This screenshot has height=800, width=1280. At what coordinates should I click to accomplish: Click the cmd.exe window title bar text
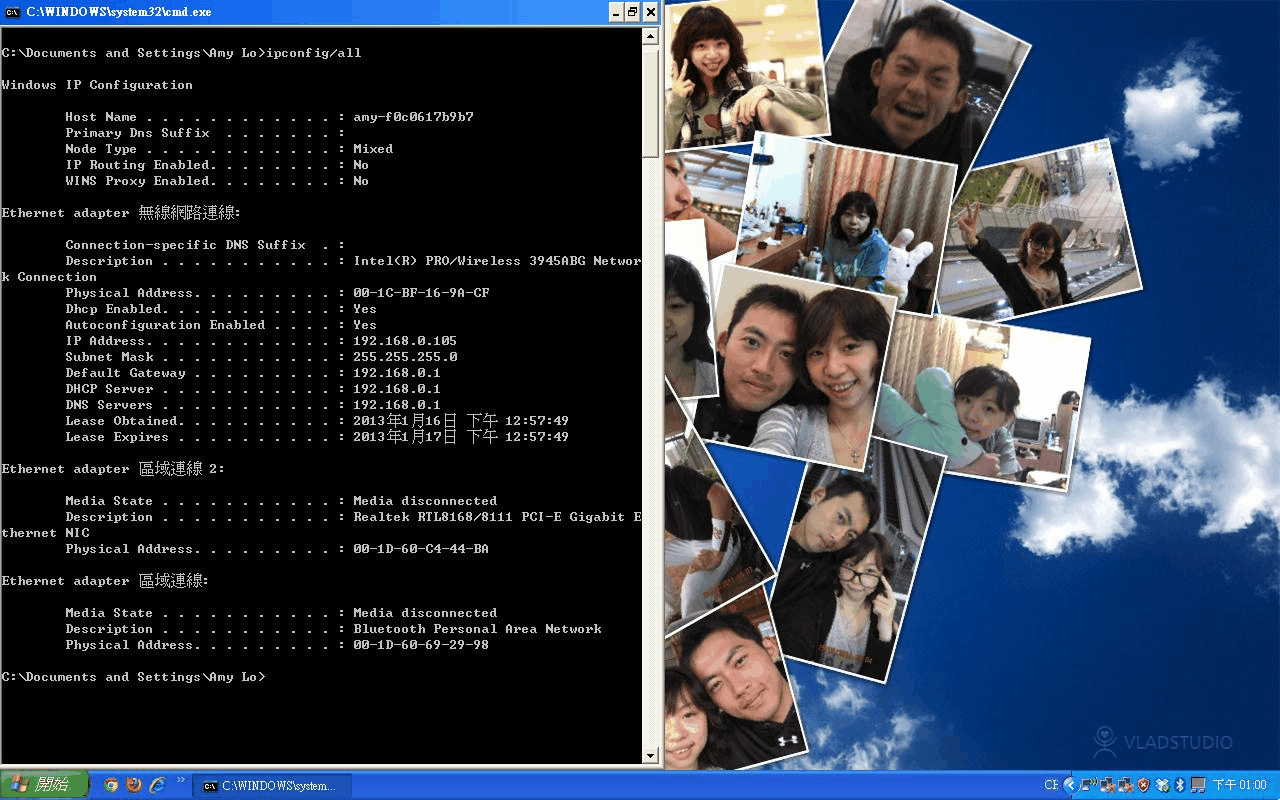[x=119, y=12]
